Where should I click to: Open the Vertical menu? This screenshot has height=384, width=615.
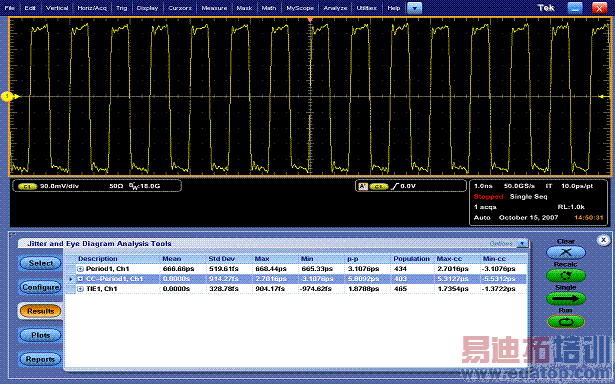coord(57,8)
